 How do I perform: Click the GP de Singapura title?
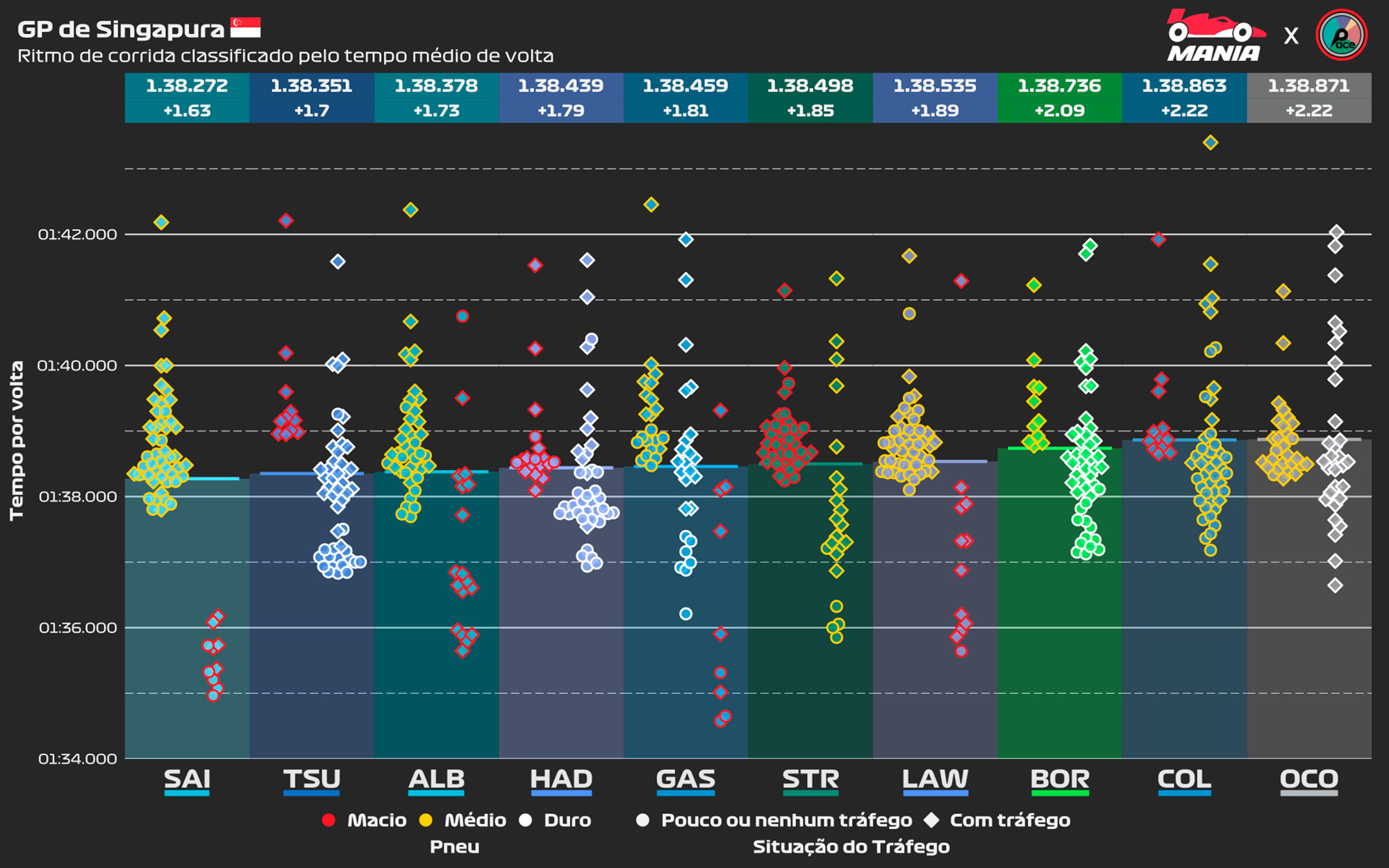click(121, 29)
